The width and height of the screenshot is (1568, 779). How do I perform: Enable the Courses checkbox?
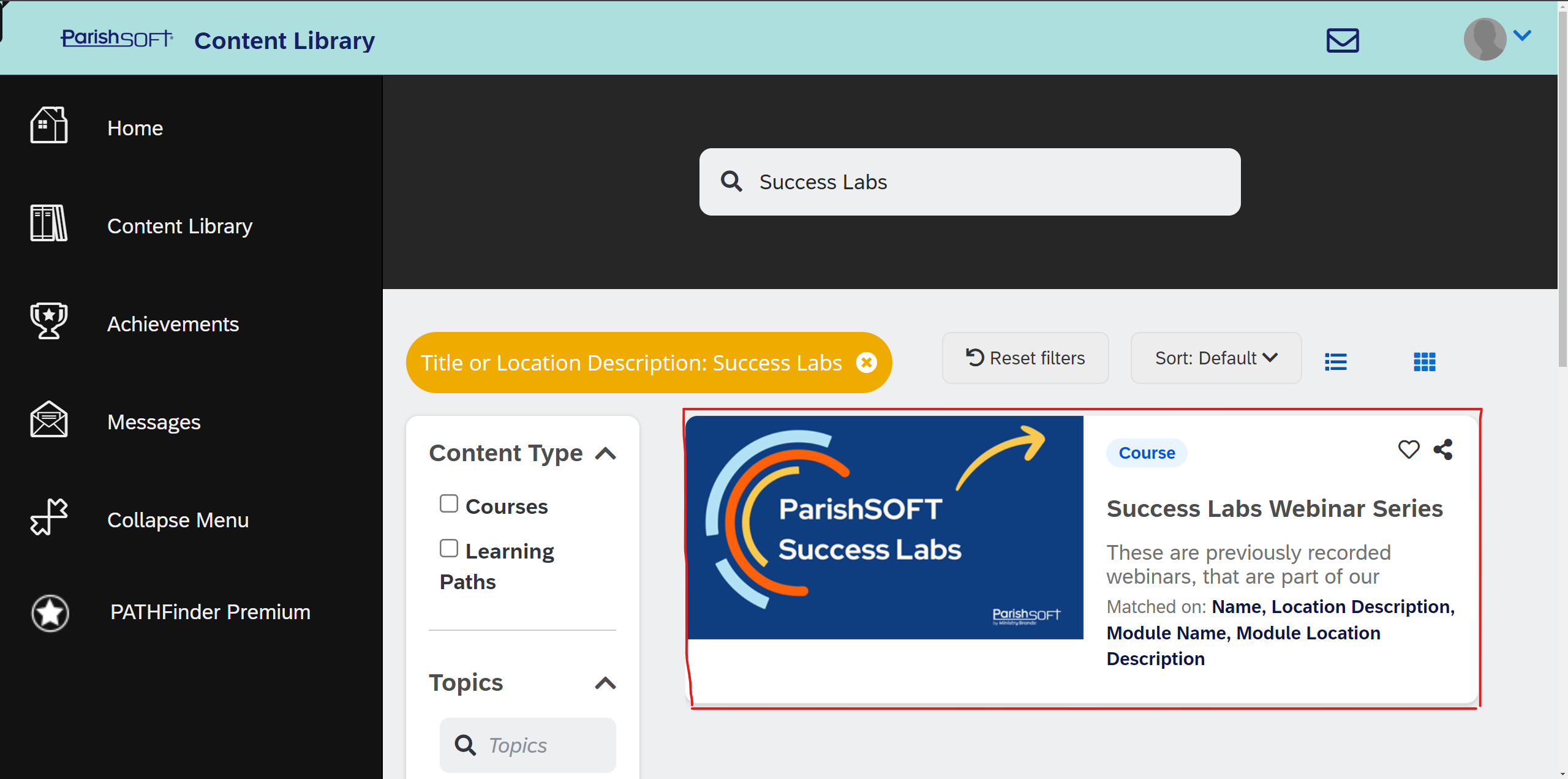click(x=448, y=503)
